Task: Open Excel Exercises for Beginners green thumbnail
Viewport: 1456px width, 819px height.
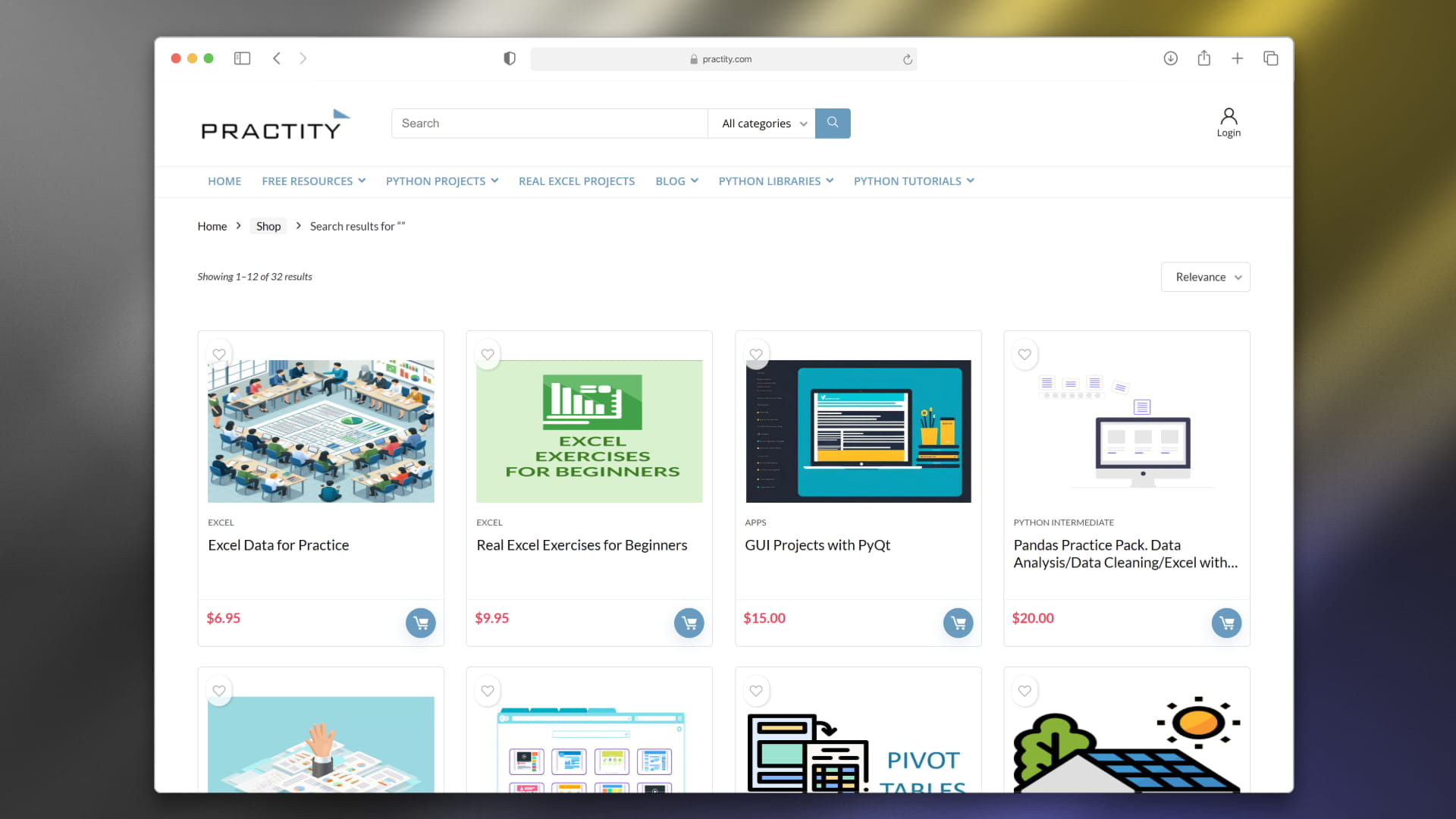Action: click(x=589, y=431)
